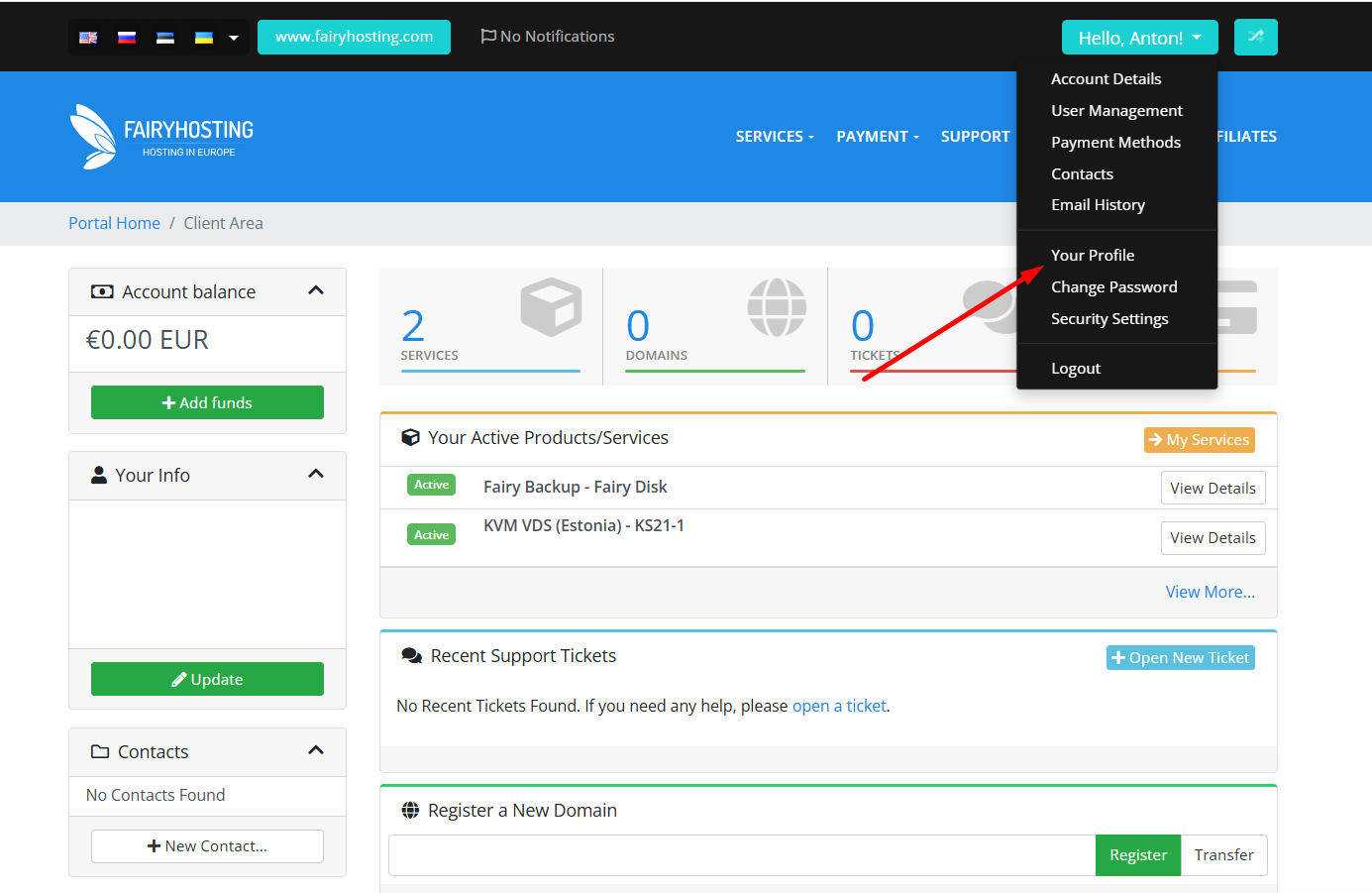Screen dimensions: 1372x893
Task: Switch language to Estonian flag
Action: (x=165, y=38)
